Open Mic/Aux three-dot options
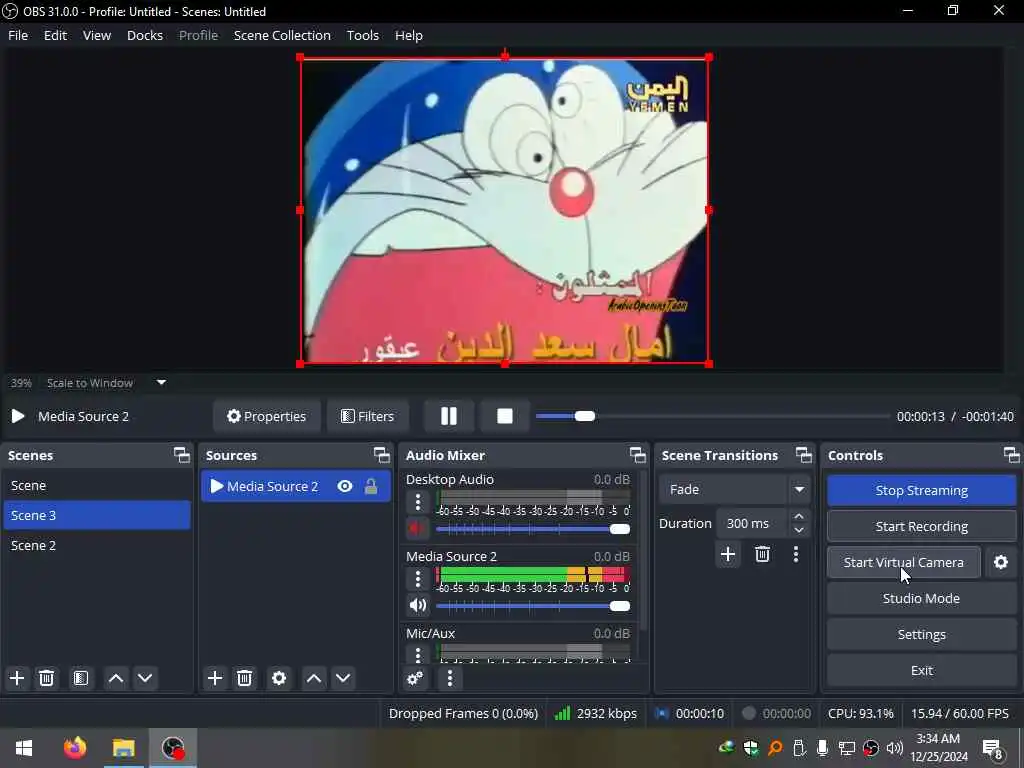The width and height of the screenshot is (1024, 768). (x=418, y=654)
